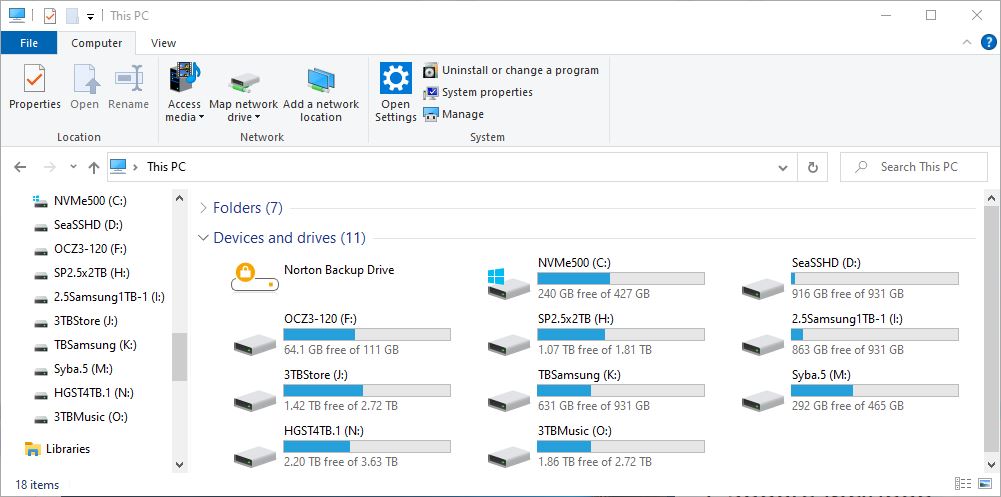Click the Access media icon

pyautogui.click(x=184, y=78)
